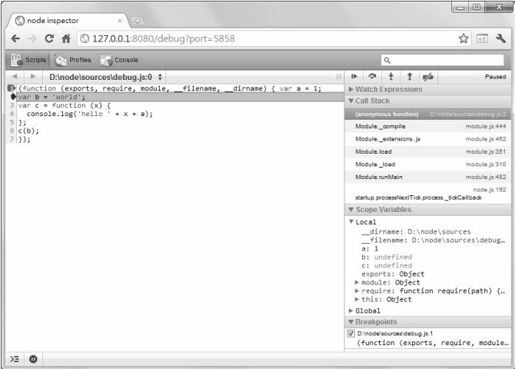Click the 'a: 1' local variable
The width and height of the screenshot is (515, 369).
click(370, 249)
